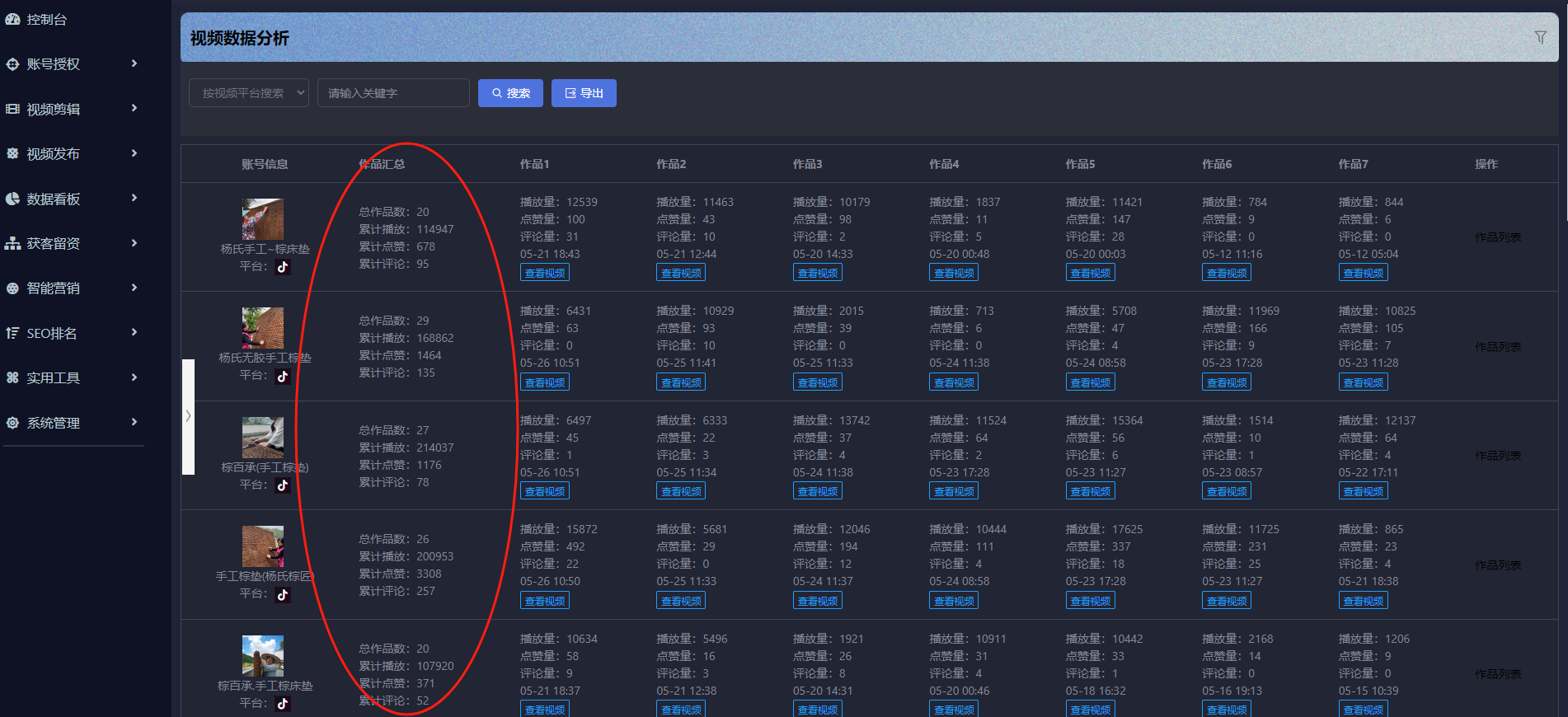The image size is (1568, 717).
Task: Click the 获客留资 sidebar icon
Action: (12, 243)
